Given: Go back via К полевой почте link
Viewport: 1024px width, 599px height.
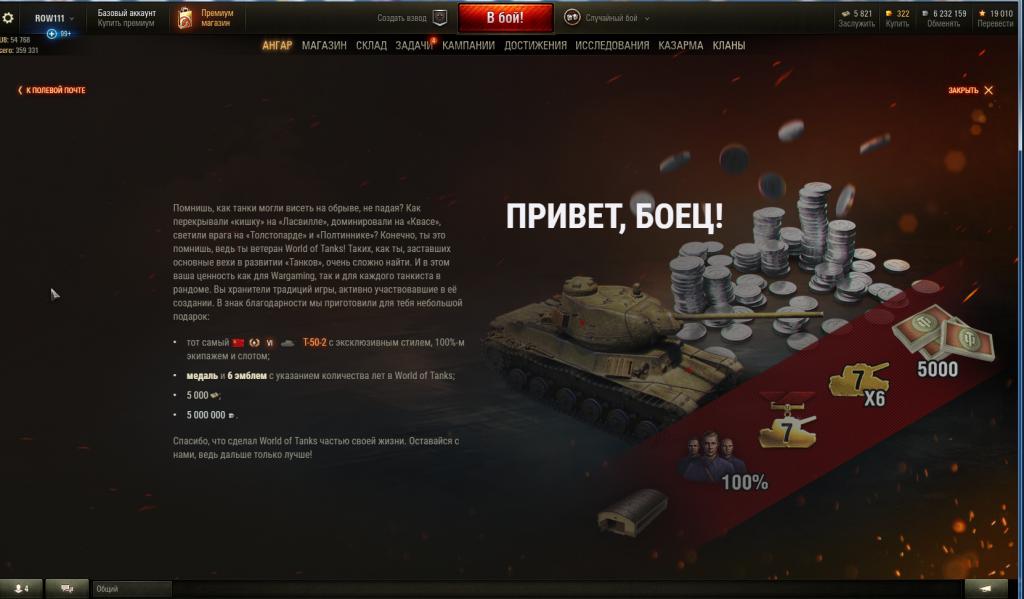Looking at the screenshot, I should [x=52, y=90].
